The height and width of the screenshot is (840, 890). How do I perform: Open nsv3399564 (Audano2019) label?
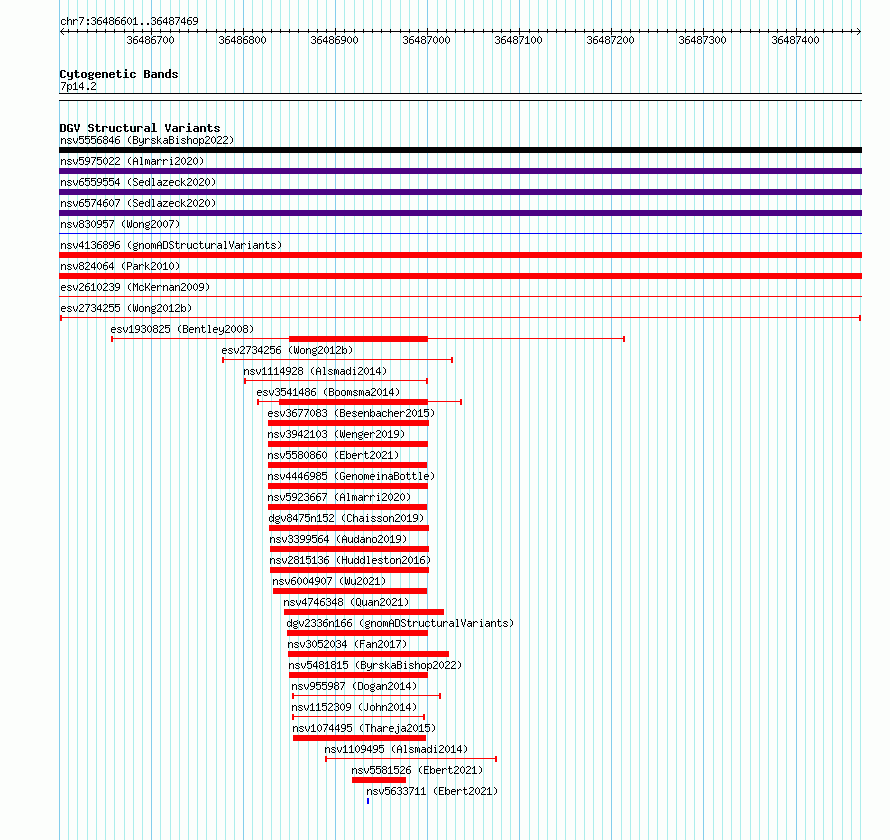click(x=338, y=539)
